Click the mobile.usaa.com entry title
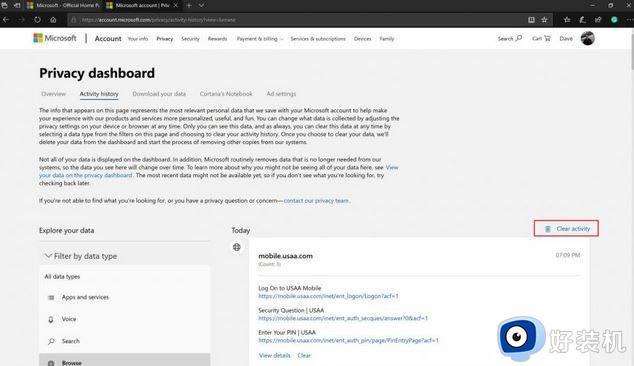Image resolution: width=634 pixels, height=366 pixels. [x=285, y=256]
